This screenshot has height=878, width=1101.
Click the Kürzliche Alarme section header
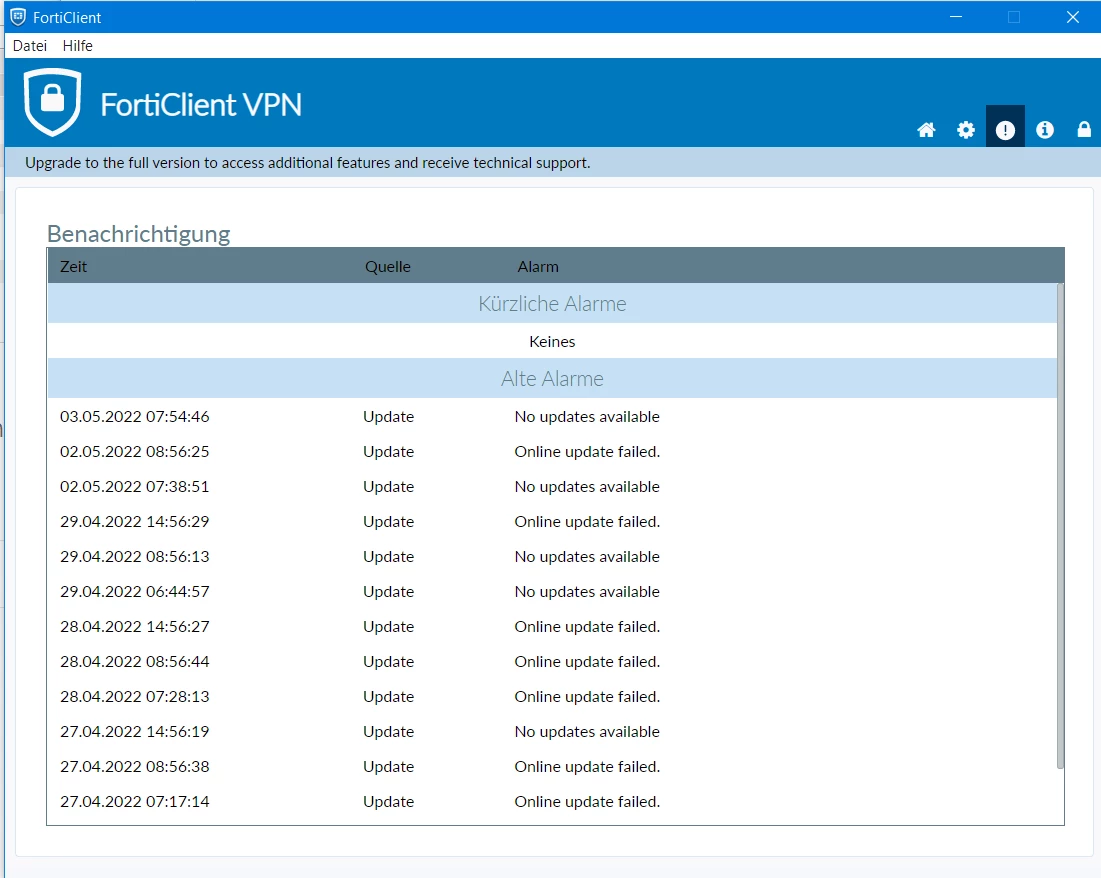coord(552,303)
